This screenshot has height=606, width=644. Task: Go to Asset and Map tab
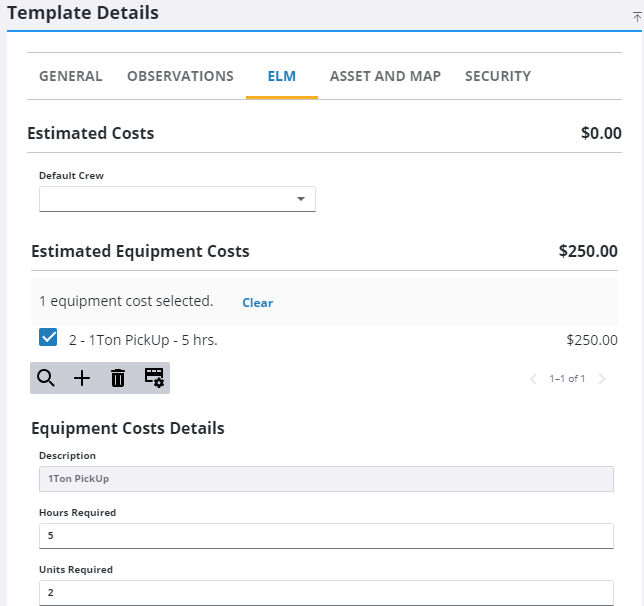[385, 76]
